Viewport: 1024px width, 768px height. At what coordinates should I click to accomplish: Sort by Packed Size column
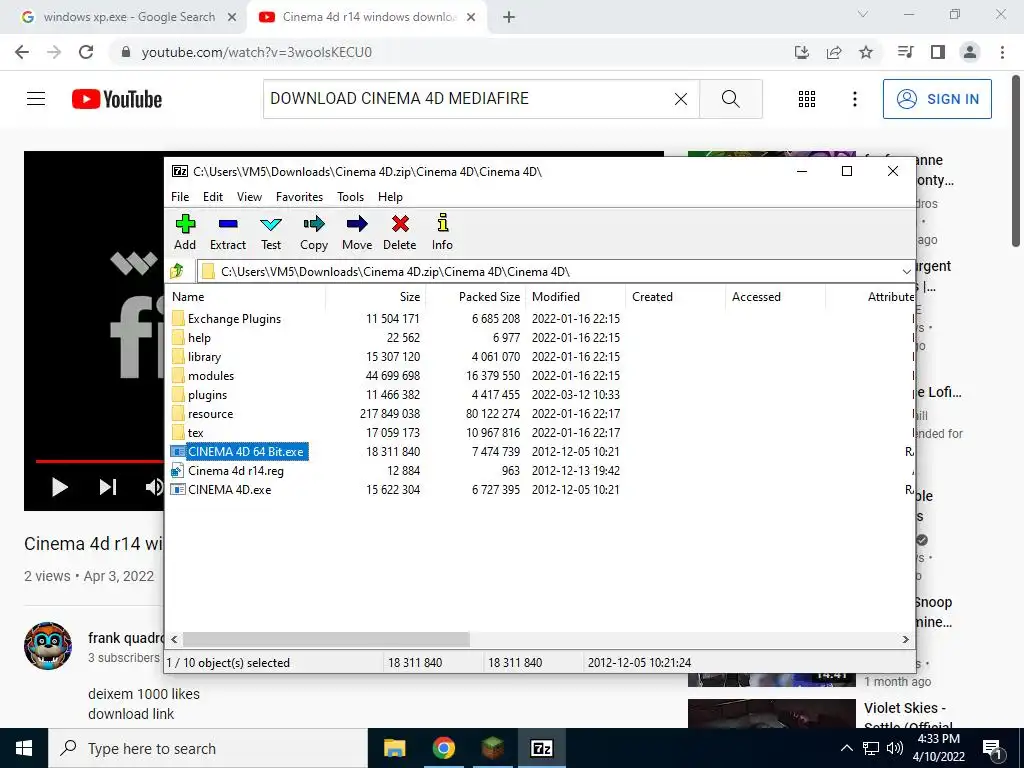coord(475,296)
